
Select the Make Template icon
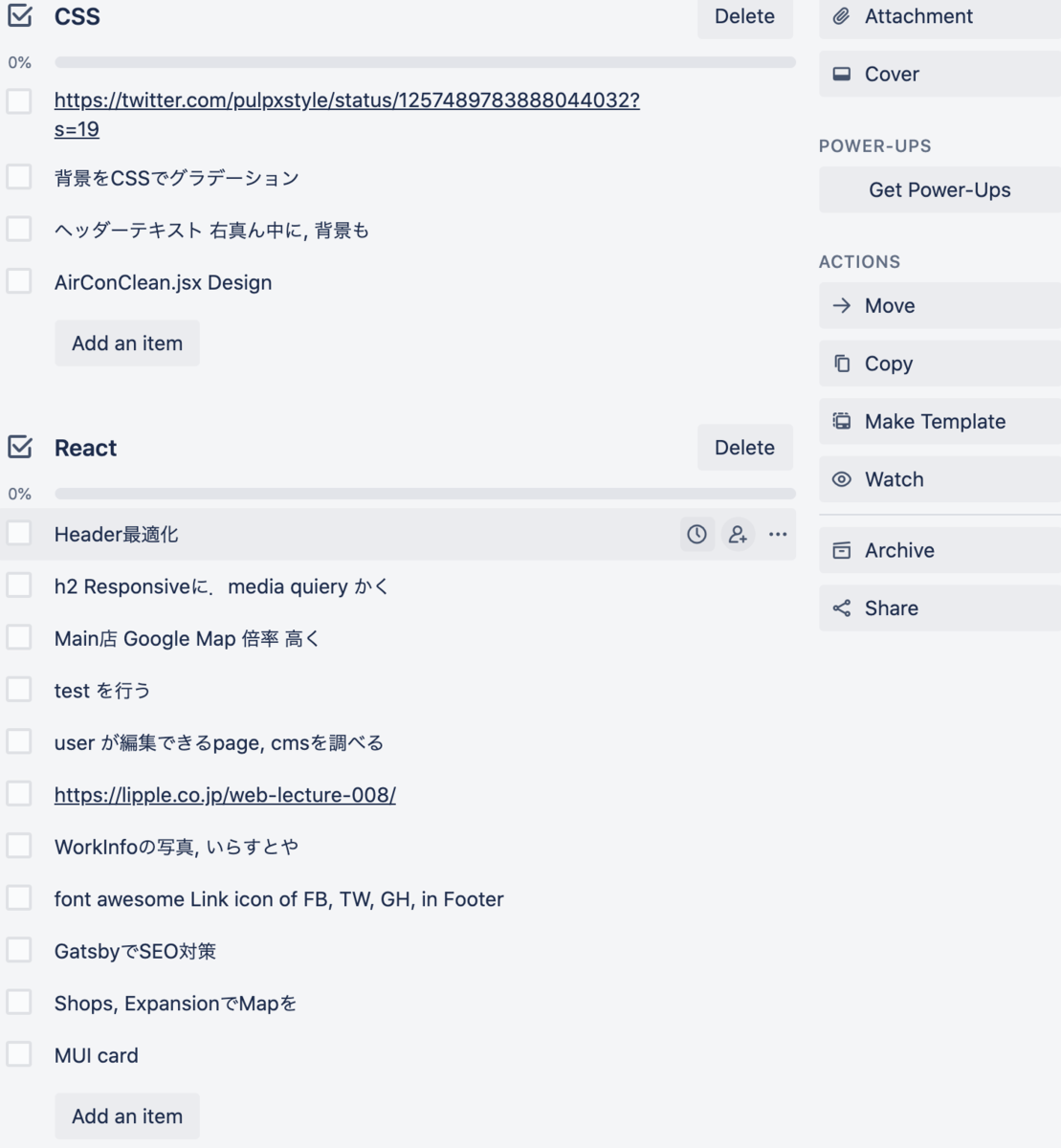(841, 421)
